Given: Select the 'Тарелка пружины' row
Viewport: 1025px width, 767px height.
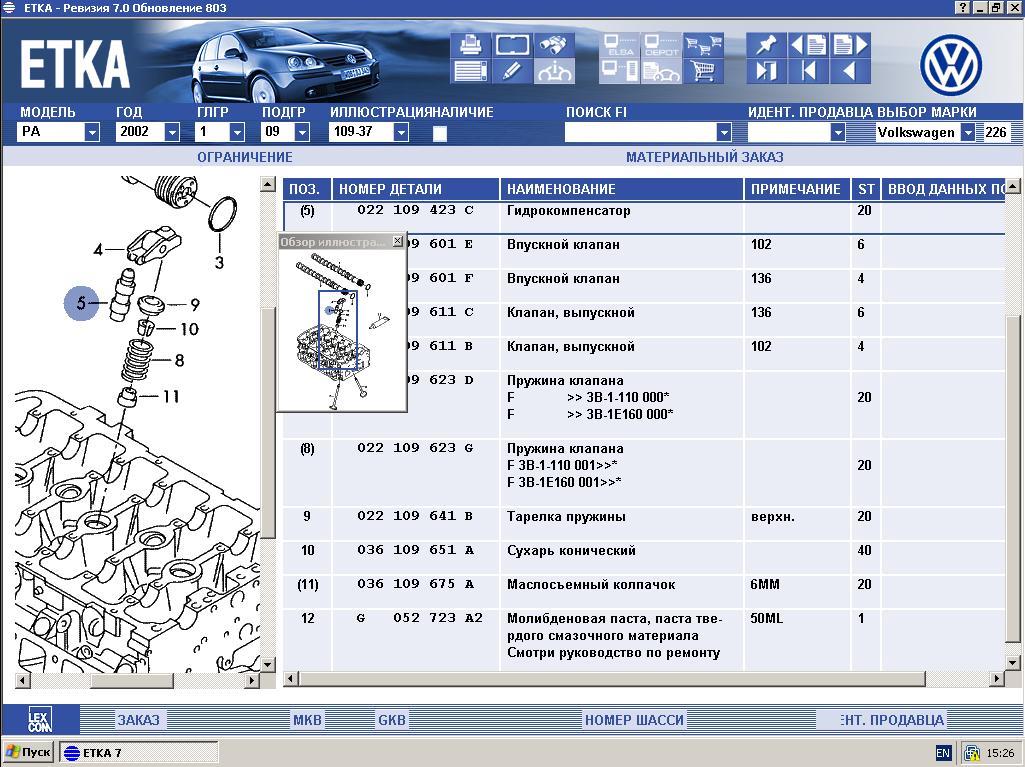Looking at the screenshot, I should 644,523.
